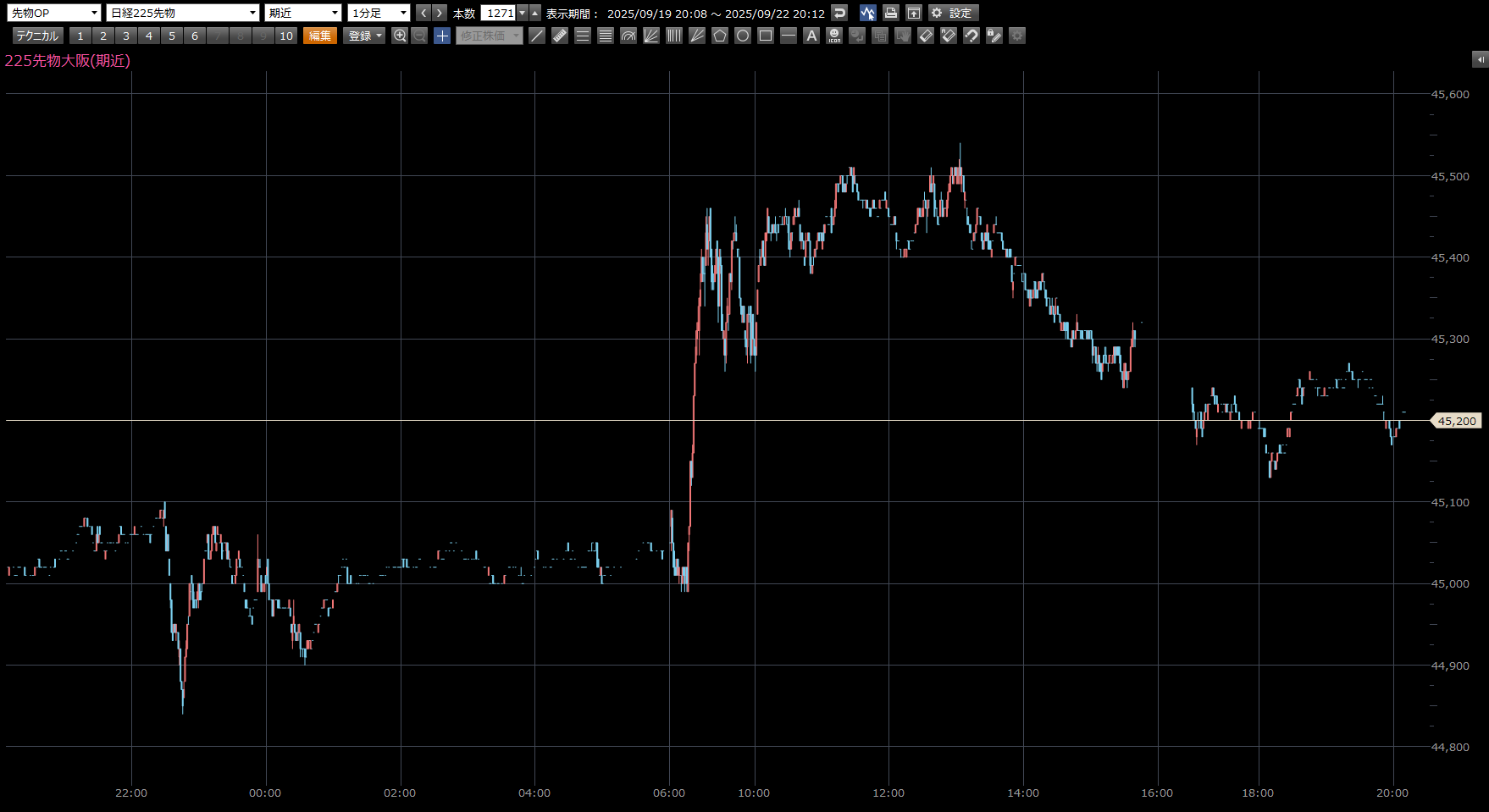The image size is (1489, 812).
Task: Expand the 1分足 timeframe dropdown
Action: (379, 13)
